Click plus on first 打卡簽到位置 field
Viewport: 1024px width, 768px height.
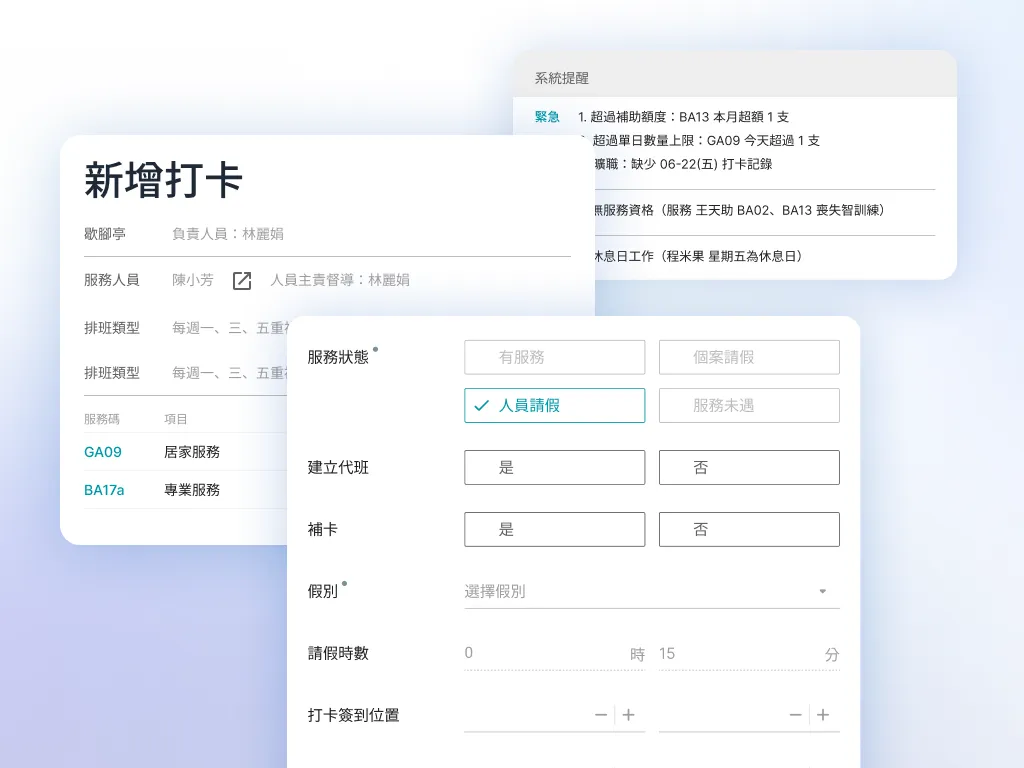(x=628, y=715)
